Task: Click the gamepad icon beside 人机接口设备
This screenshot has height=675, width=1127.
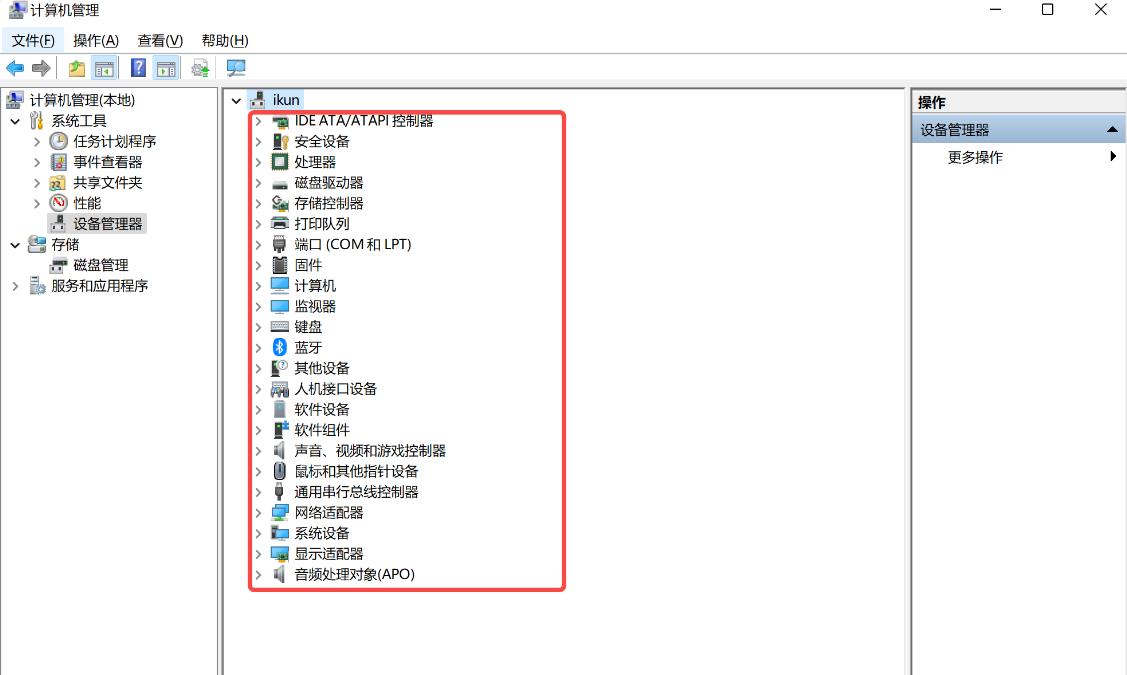Action: coord(280,389)
